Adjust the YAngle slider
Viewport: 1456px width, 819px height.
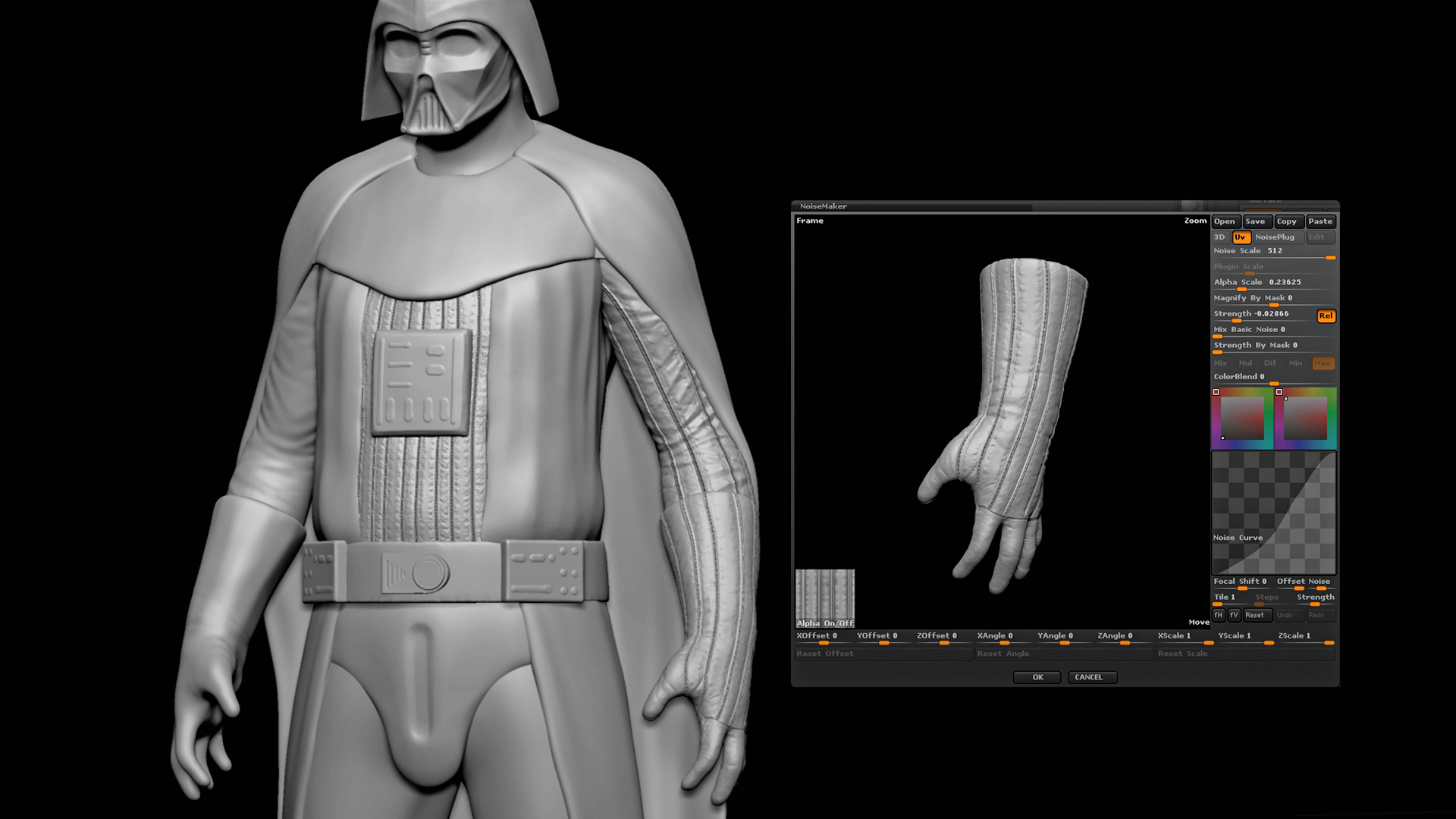point(1065,639)
